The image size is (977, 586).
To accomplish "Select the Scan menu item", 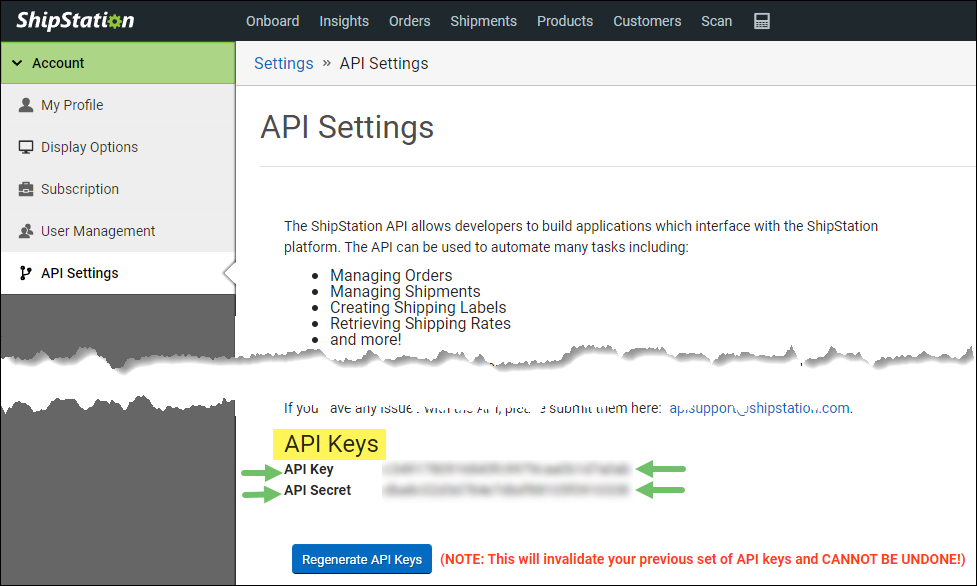I will click(716, 21).
